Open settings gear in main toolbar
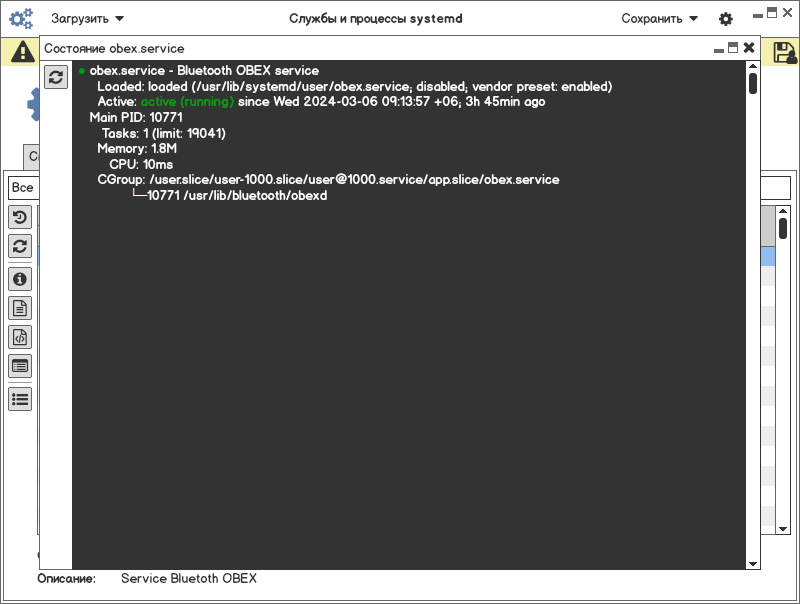800x604 pixels. tap(726, 19)
